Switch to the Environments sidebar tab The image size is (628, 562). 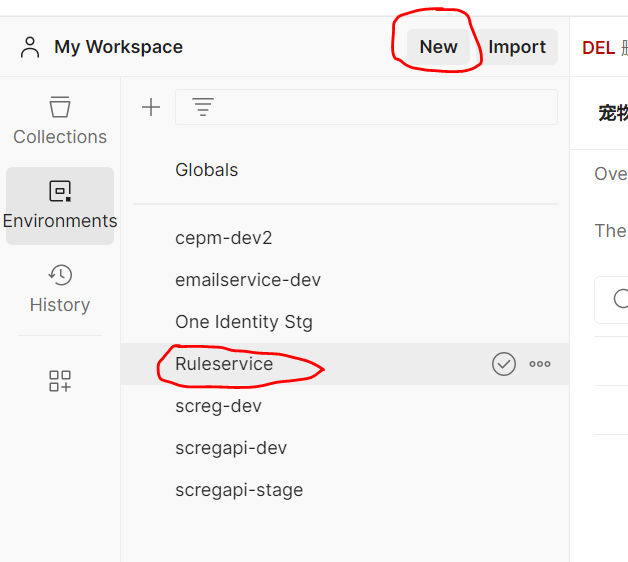[x=60, y=205]
